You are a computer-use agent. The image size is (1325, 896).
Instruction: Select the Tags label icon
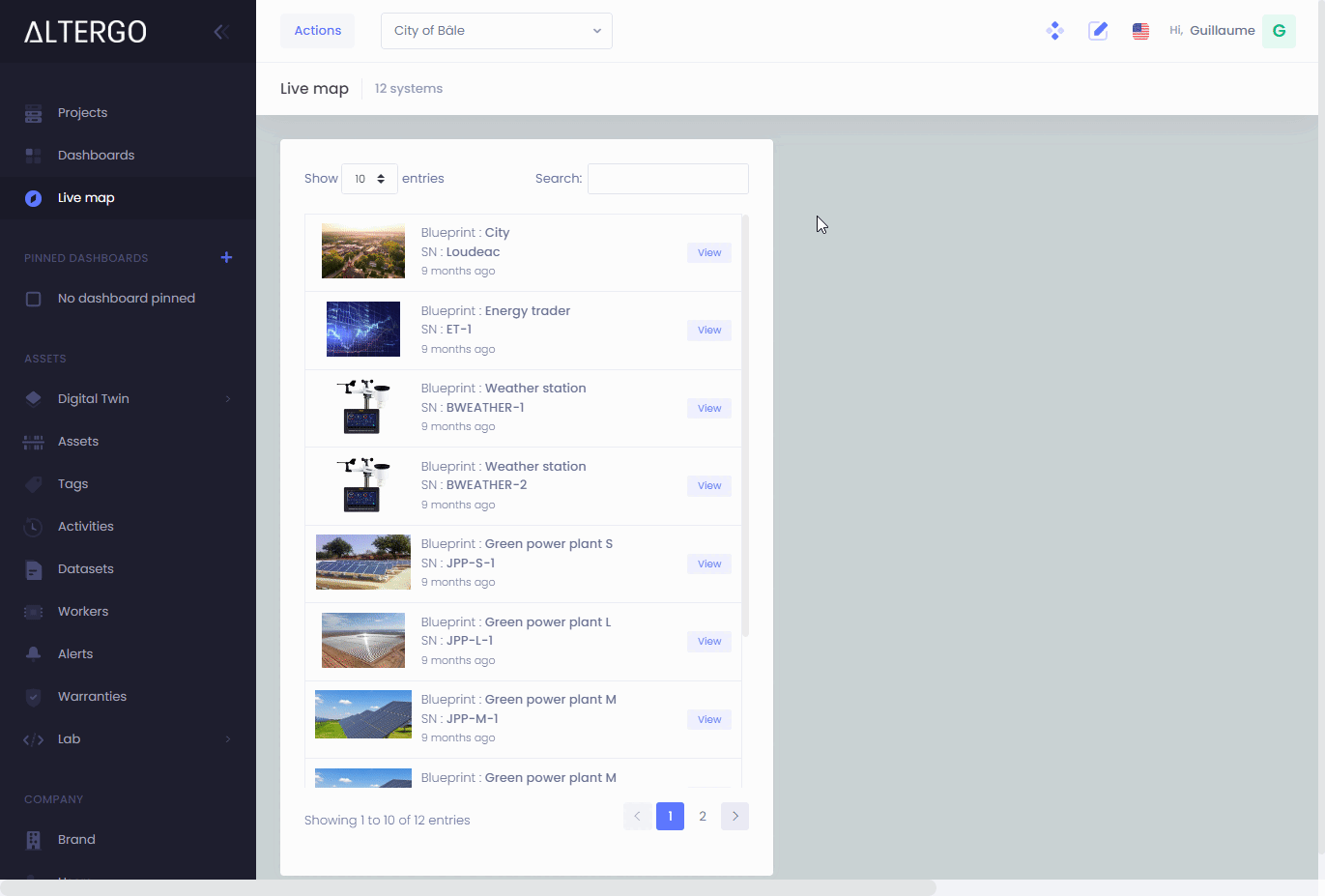tap(33, 483)
